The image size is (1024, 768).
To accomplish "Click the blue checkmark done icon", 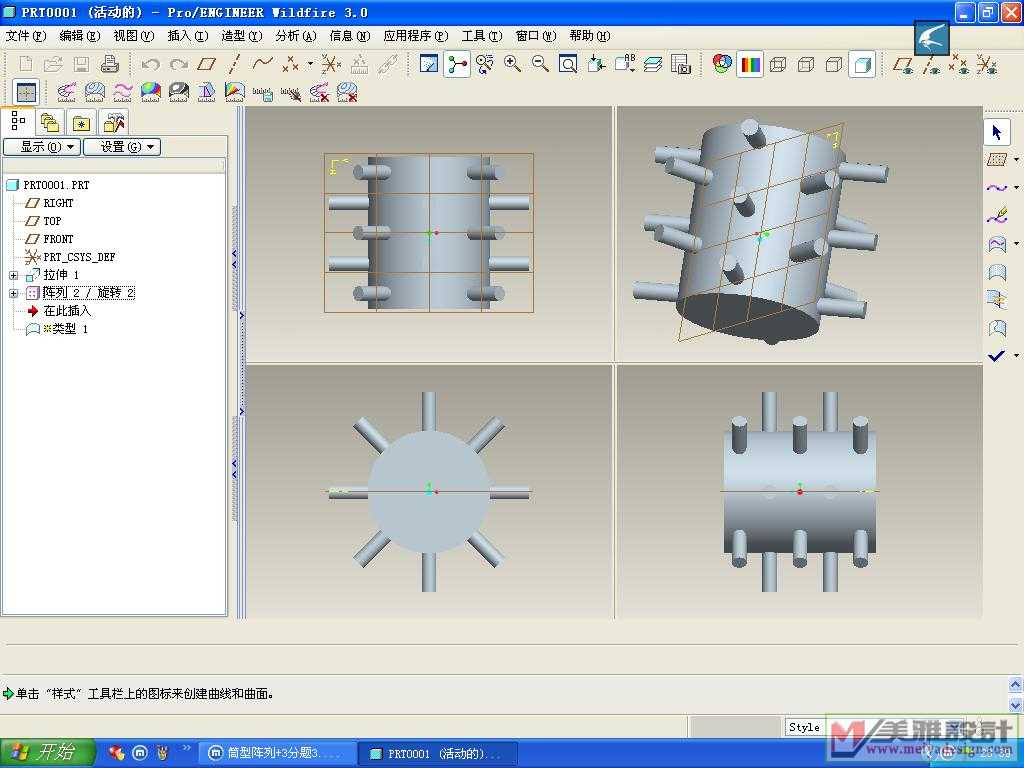I will tap(996, 356).
